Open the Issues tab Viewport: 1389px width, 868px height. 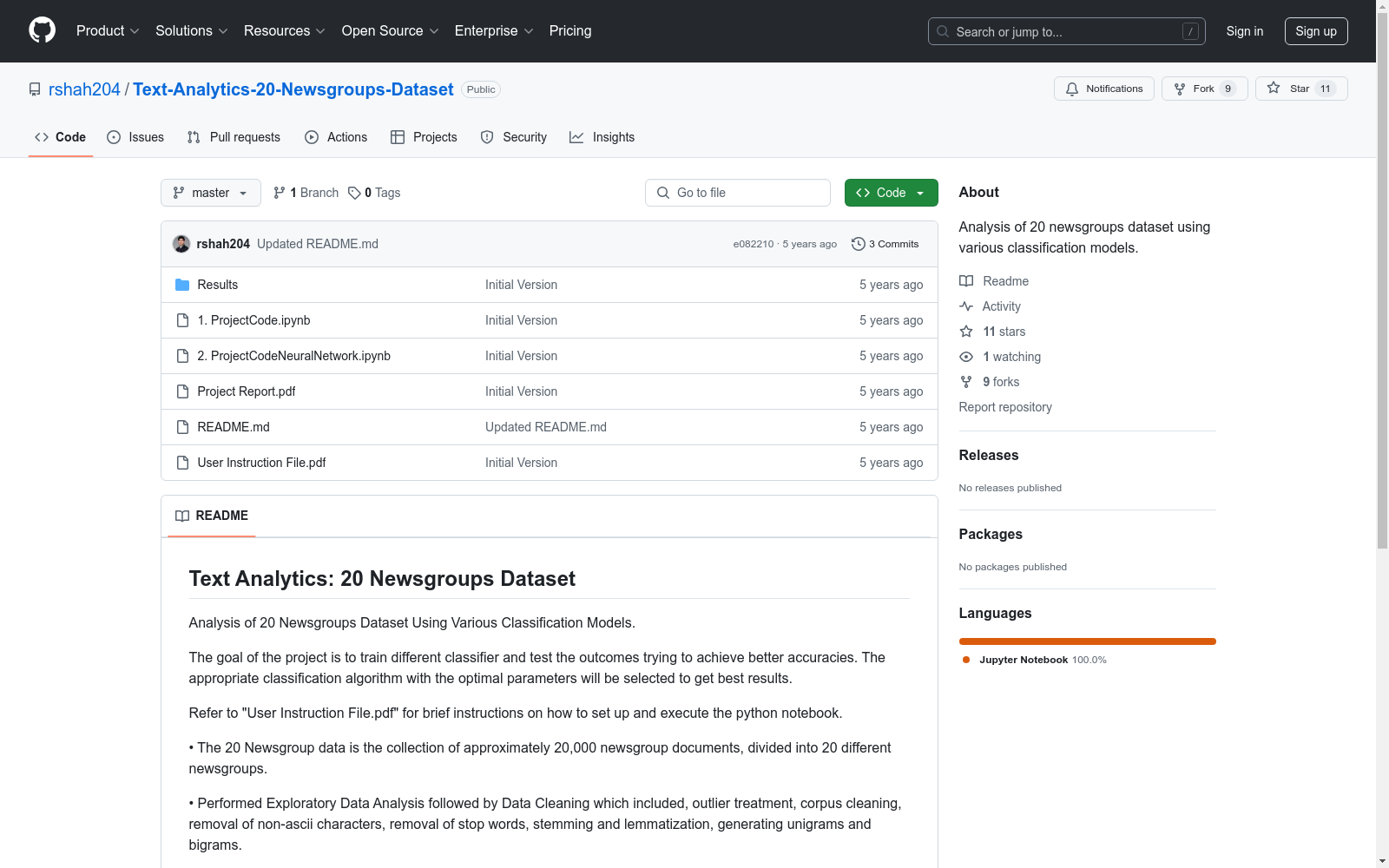tap(135, 137)
